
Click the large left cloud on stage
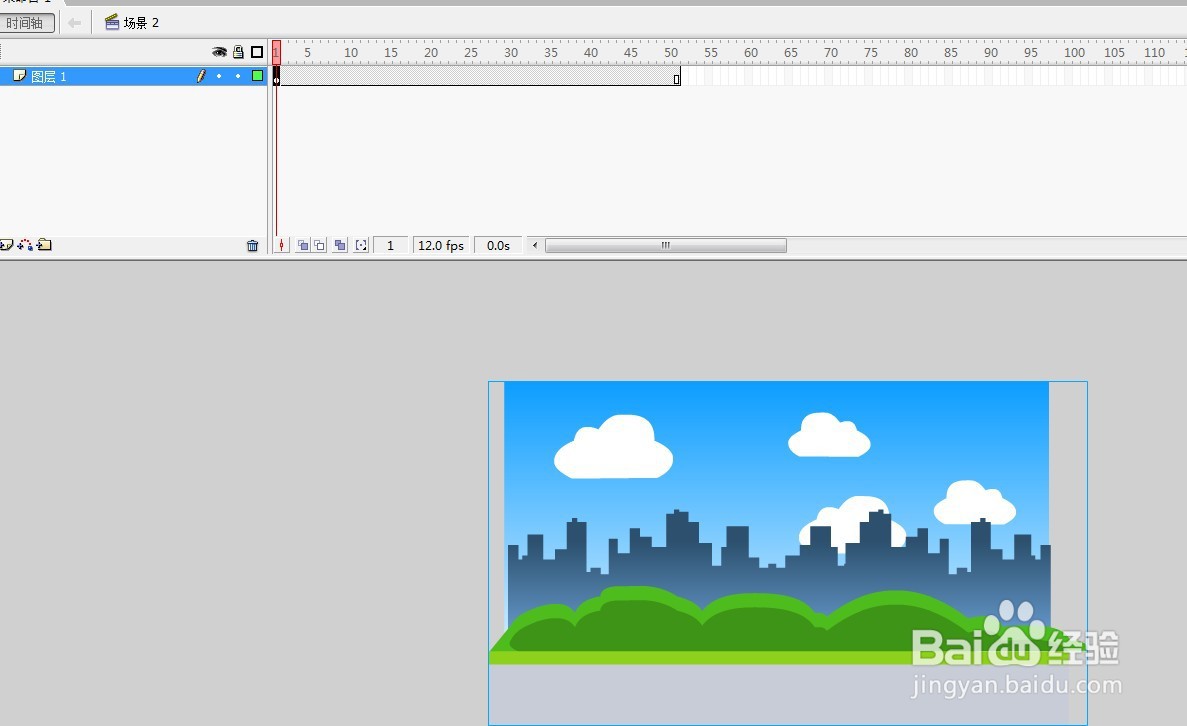[613, 447]
